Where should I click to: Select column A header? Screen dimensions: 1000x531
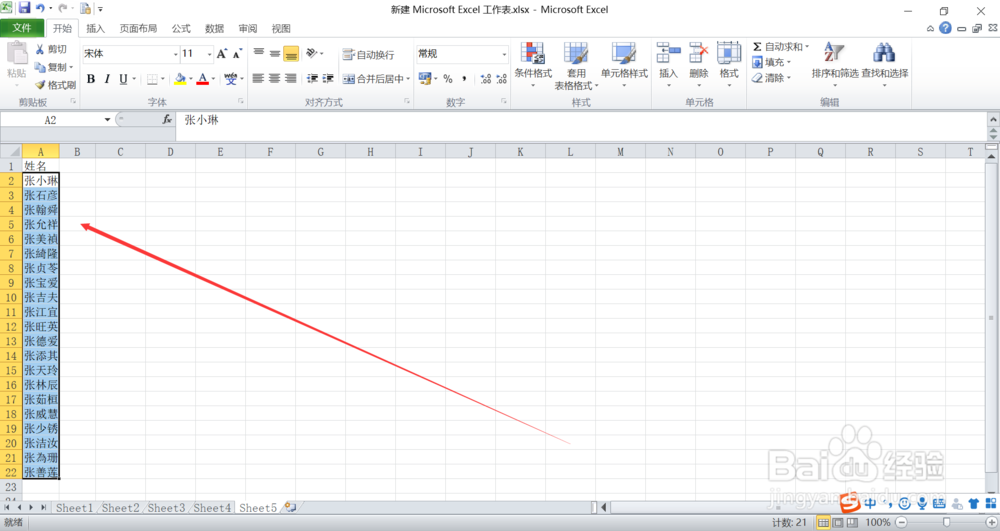pos(41,152)
